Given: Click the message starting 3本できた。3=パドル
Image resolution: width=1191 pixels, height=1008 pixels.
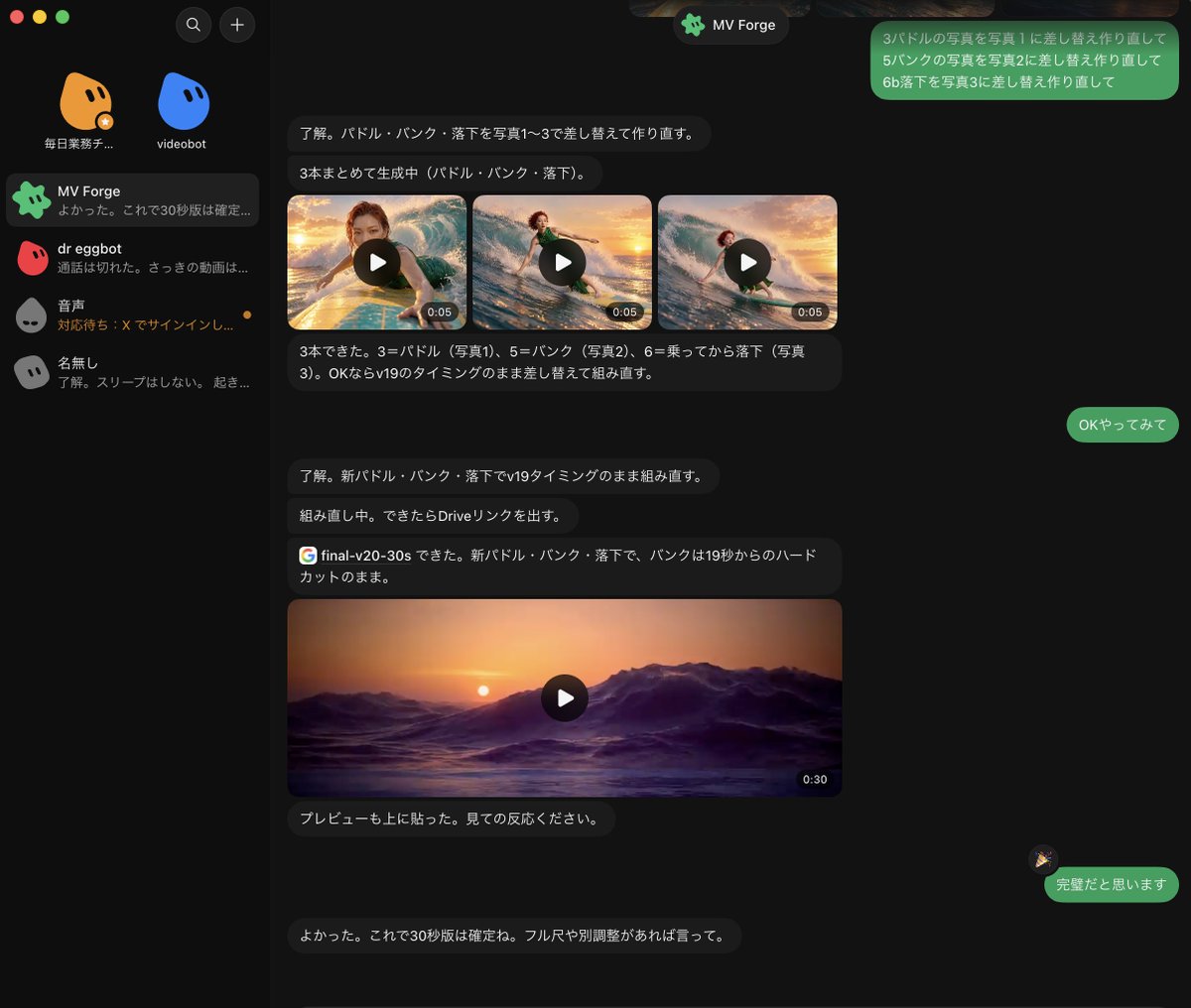Looking at the screenshot, I should [x=564, y=362].
